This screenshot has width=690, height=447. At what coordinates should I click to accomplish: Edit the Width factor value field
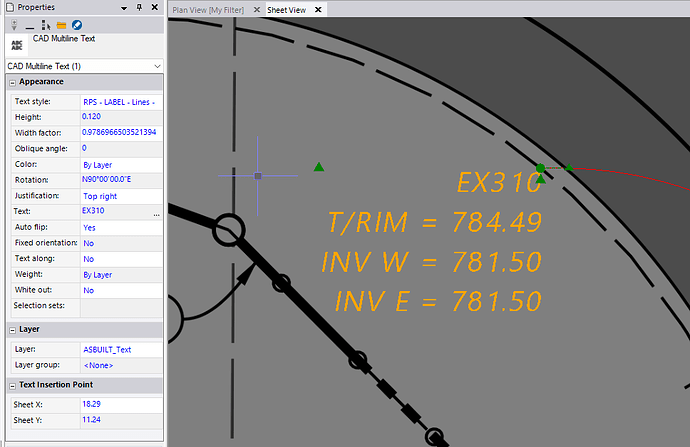[121, 132]
